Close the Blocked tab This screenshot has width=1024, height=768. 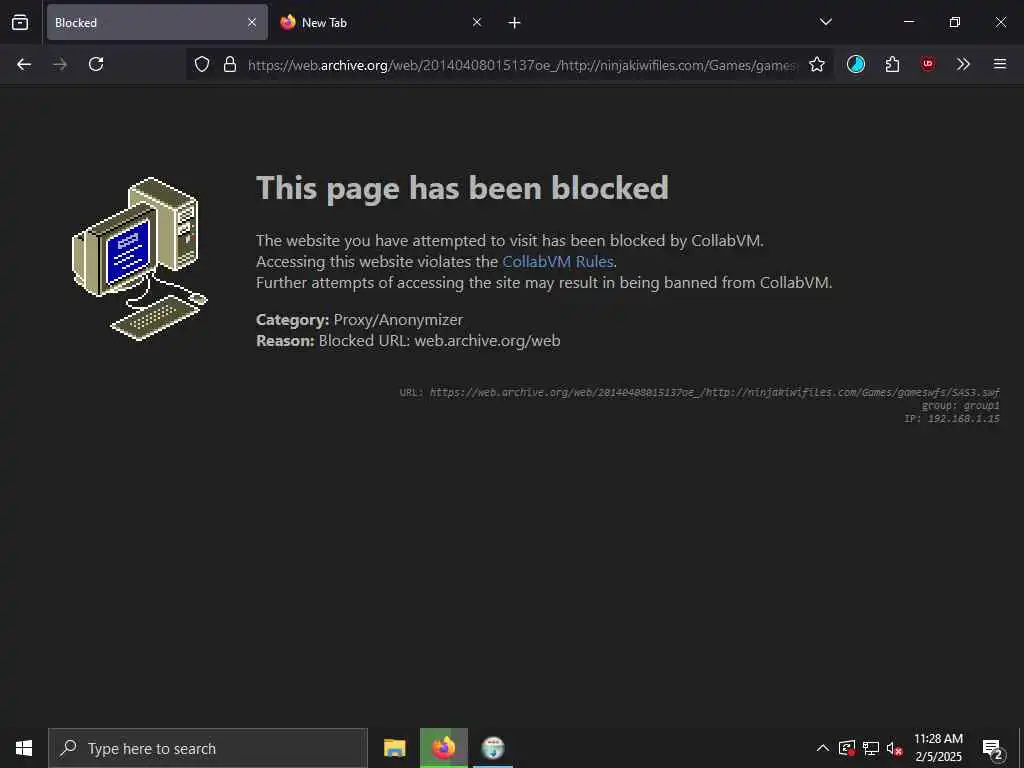pos(252,22)
